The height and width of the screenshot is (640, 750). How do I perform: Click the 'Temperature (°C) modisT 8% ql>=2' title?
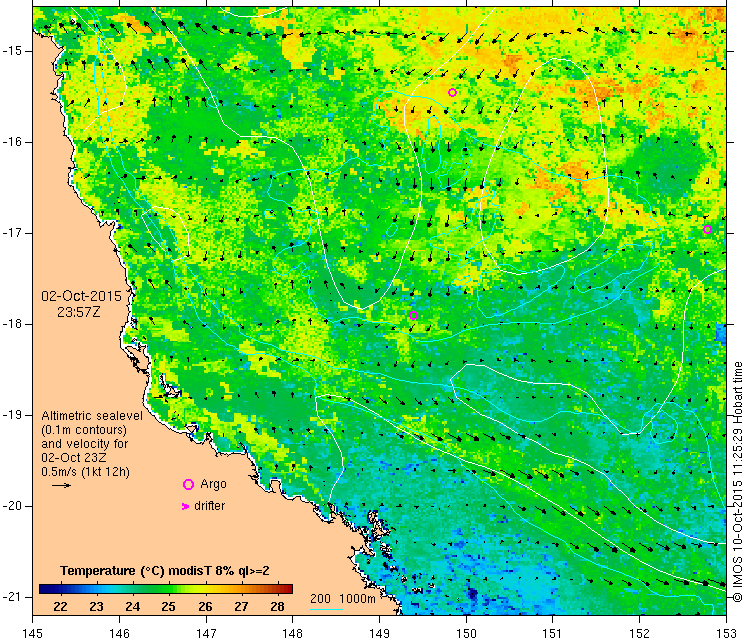tap(165, 571)
